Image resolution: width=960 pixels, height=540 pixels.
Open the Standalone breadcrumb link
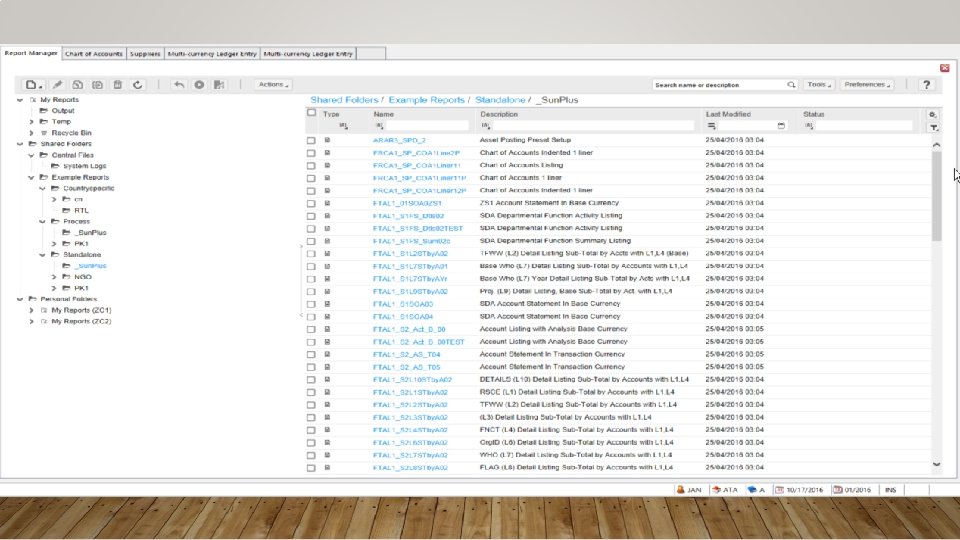500,100
